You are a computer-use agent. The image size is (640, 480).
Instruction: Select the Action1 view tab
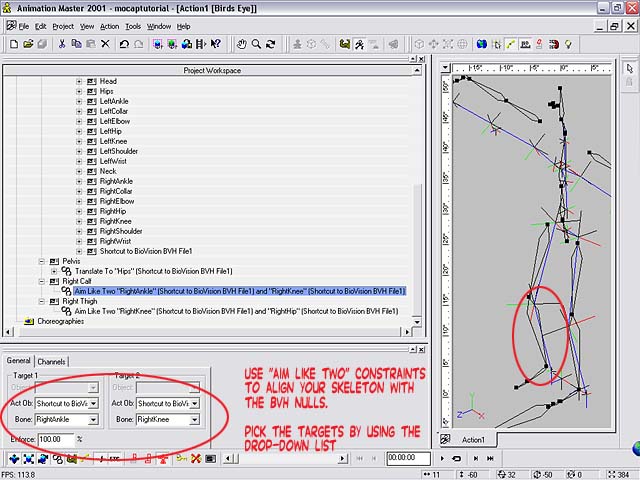[473, 440]
